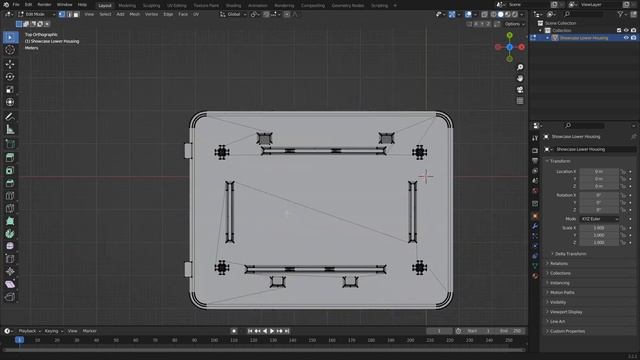Click the zoom view magnifier icon
Image resolution: width=640 pixels, height=360 pixels.
coord(520,67)
